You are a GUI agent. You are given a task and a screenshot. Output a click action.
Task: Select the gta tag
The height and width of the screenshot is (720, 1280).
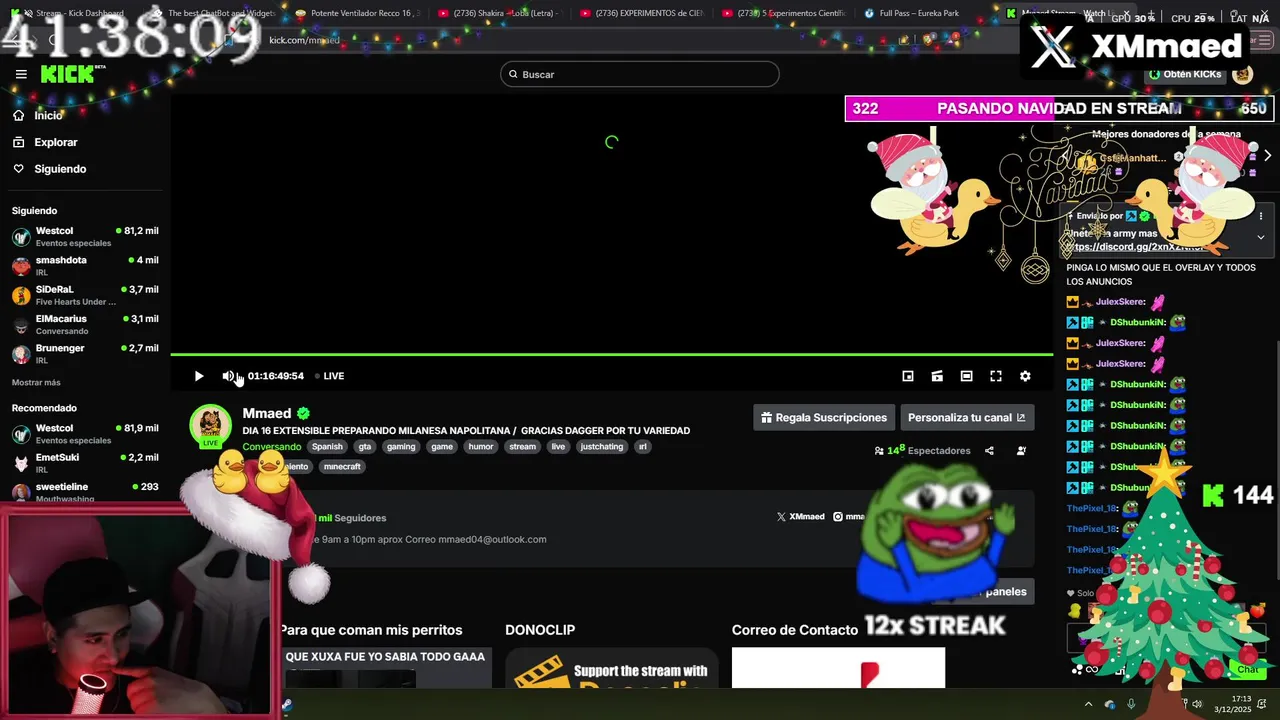tap(365, 447)
